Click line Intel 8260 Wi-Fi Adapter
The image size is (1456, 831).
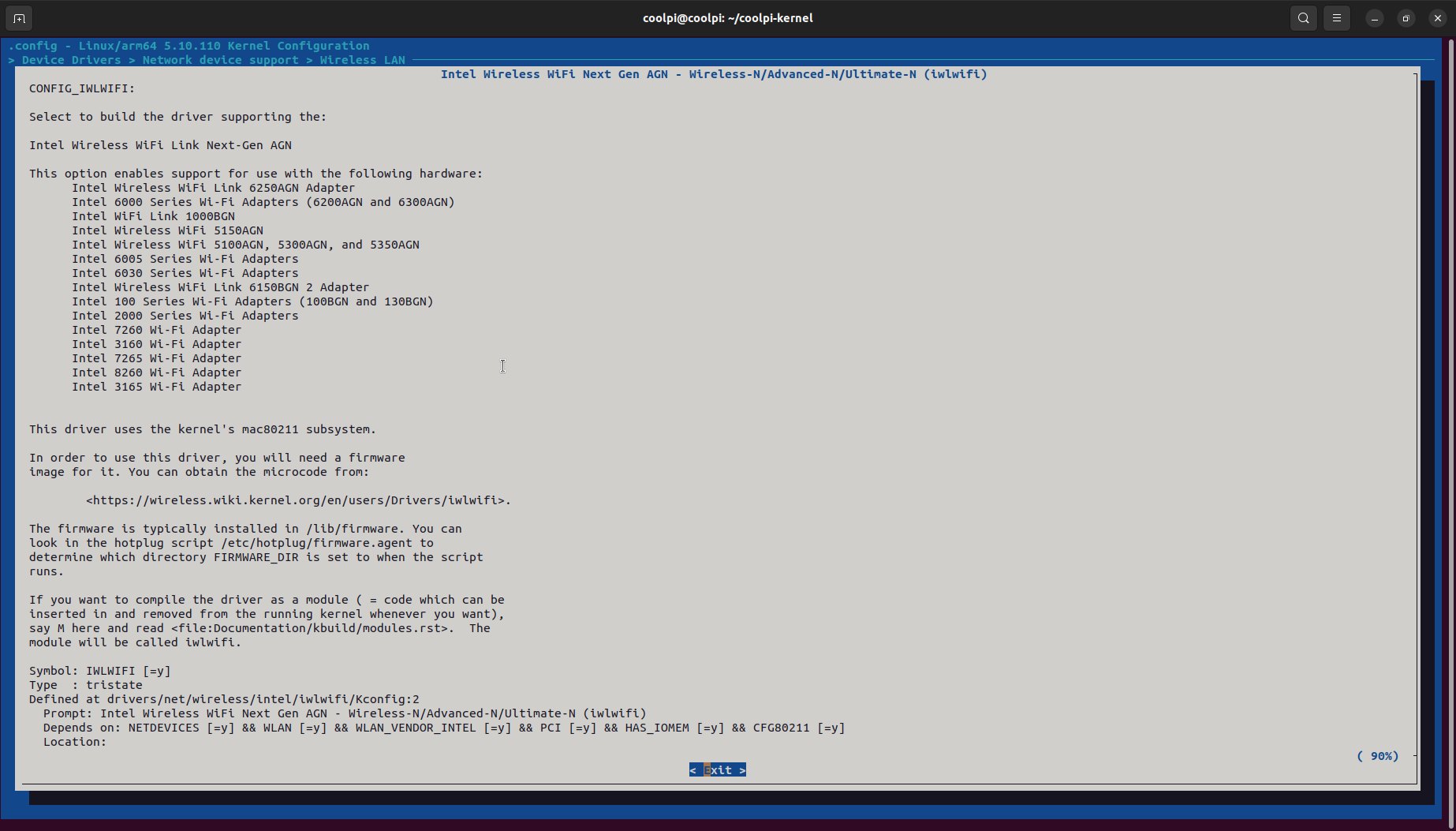[157, 372]
